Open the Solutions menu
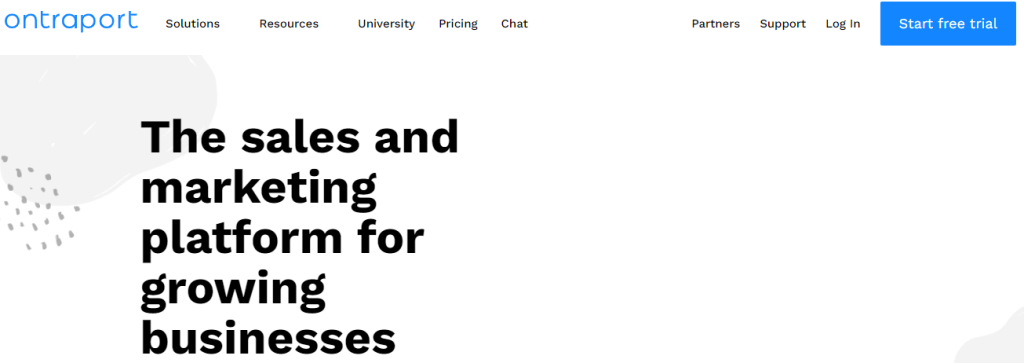The height and width of the screenshot is (363, 1024). pyautogui.click(x=193, y=24)
